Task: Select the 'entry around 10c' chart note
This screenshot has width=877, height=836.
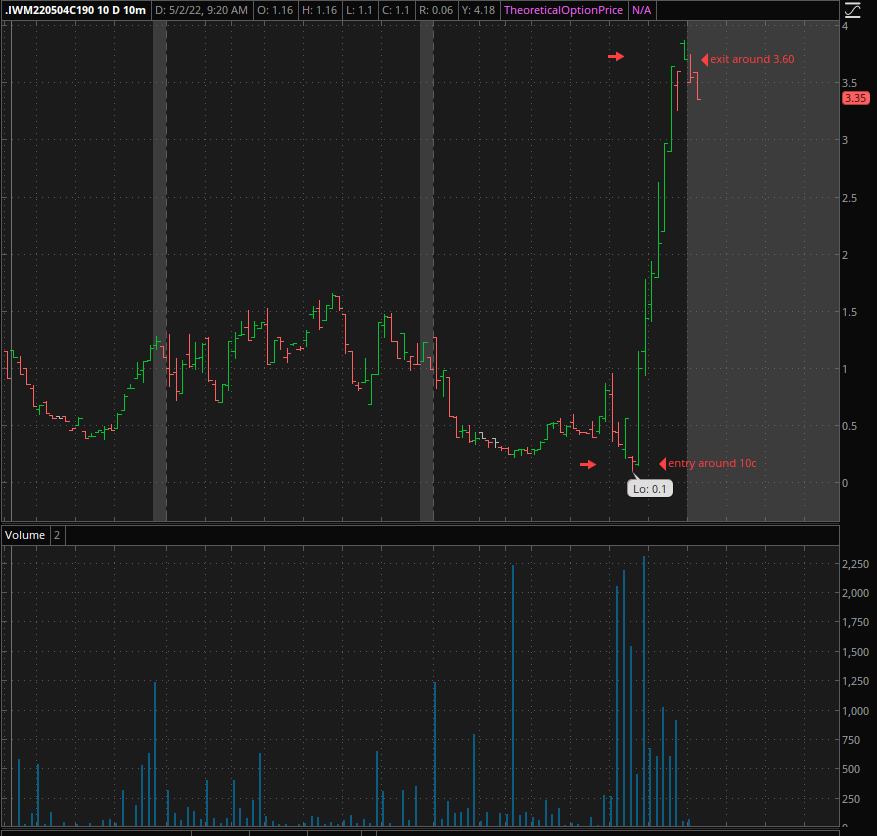Action: pyautogui.click(x=712, y=463)
